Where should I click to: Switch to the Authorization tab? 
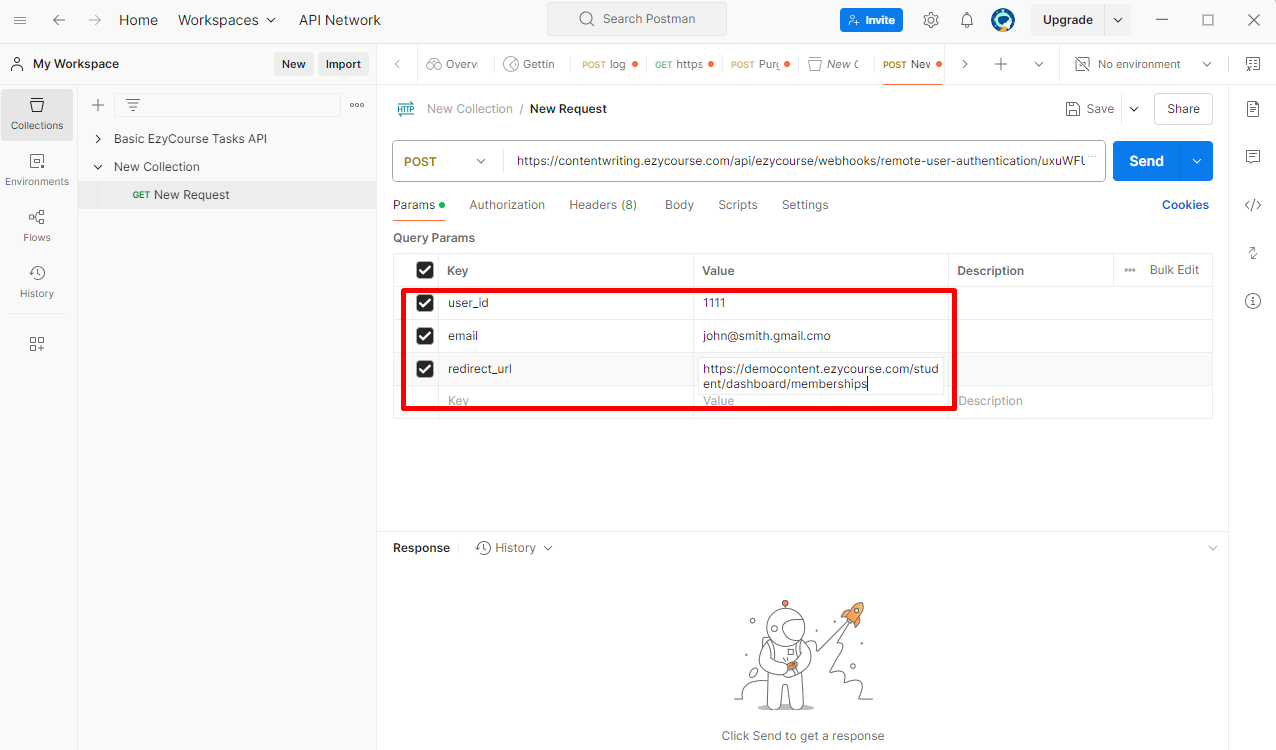[507, 205]
